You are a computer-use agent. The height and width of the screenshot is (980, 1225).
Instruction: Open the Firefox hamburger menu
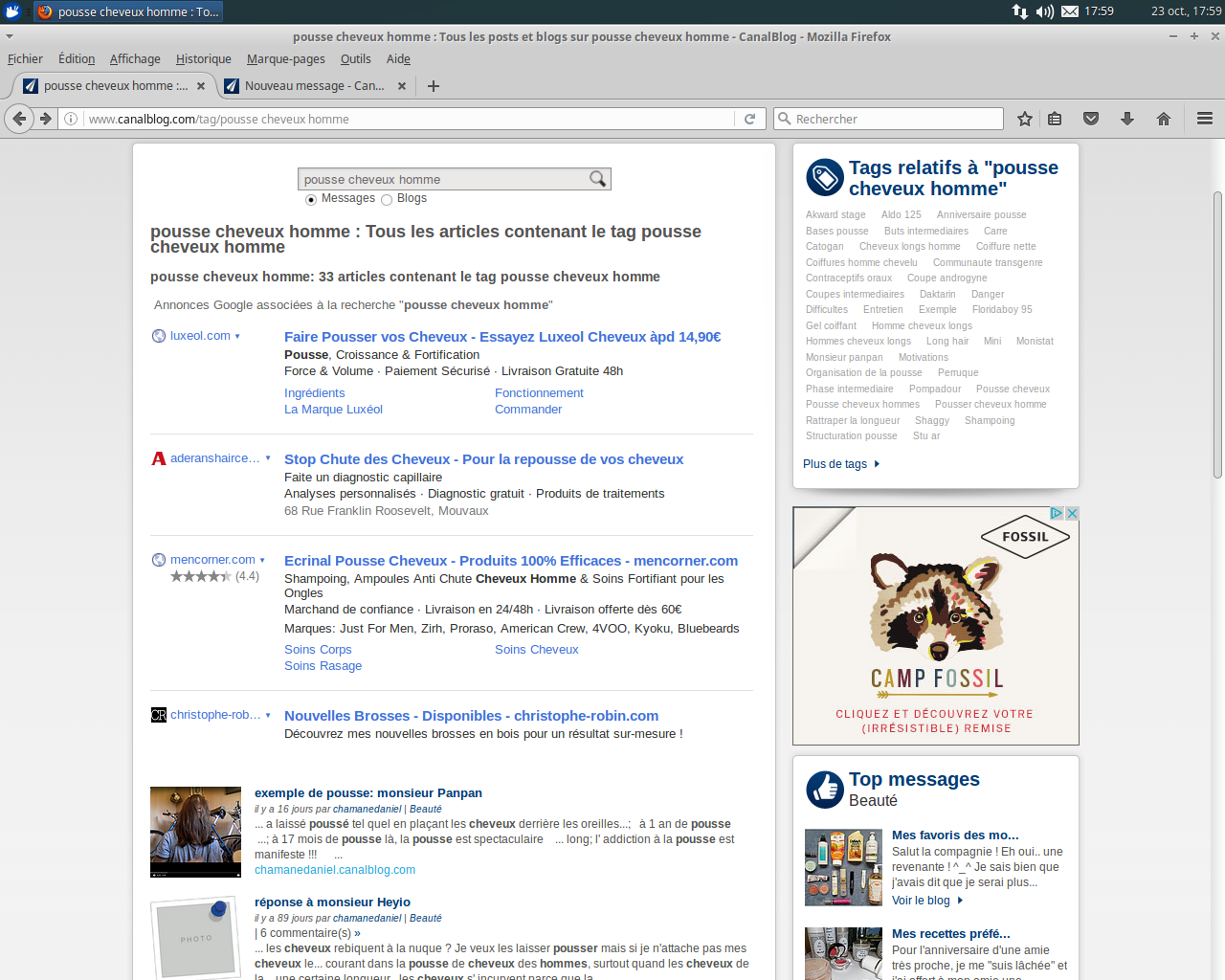point(1205,119)
